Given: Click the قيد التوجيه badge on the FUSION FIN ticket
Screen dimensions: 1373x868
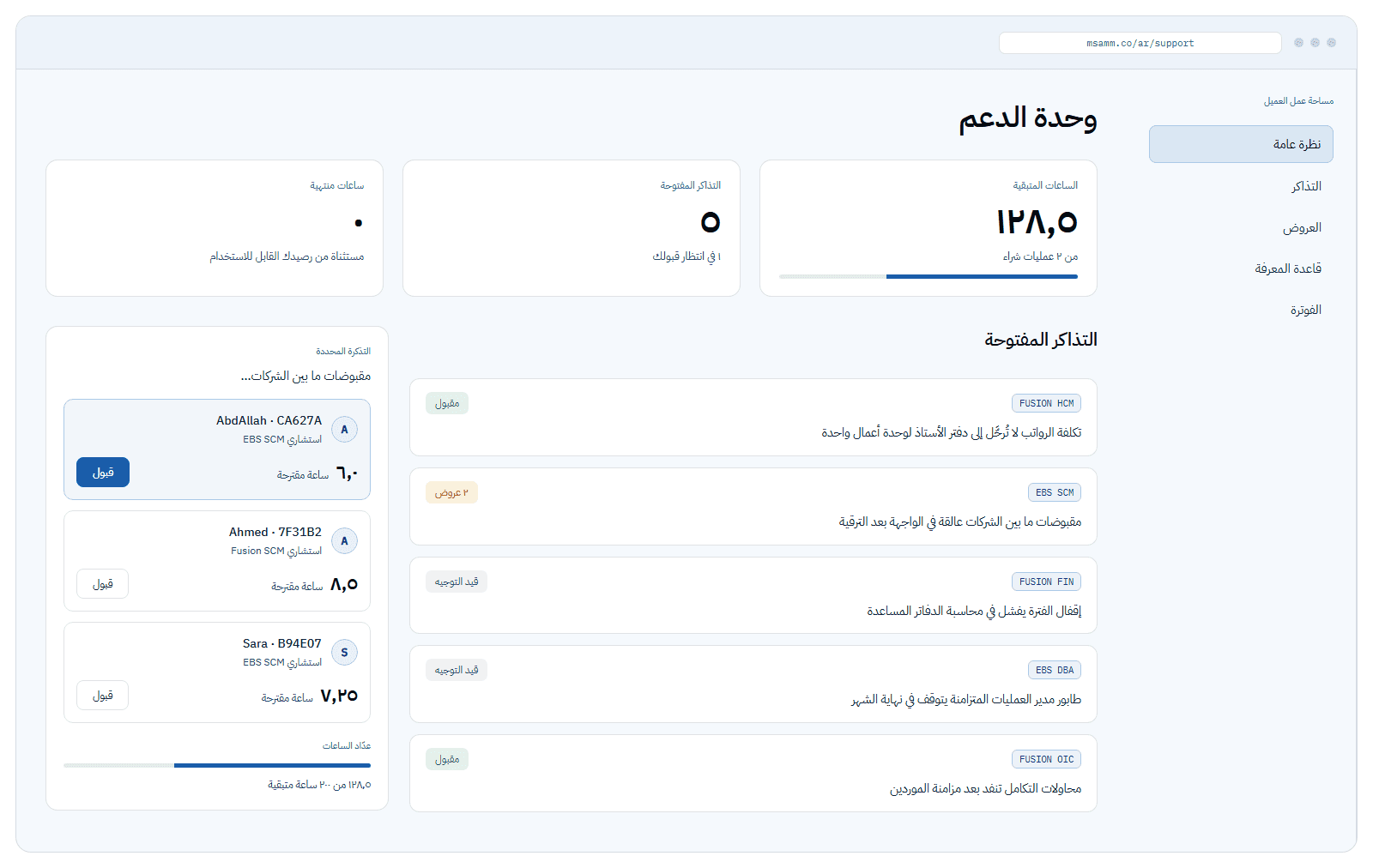Looking at the screenshot, I should pos(457,582).
